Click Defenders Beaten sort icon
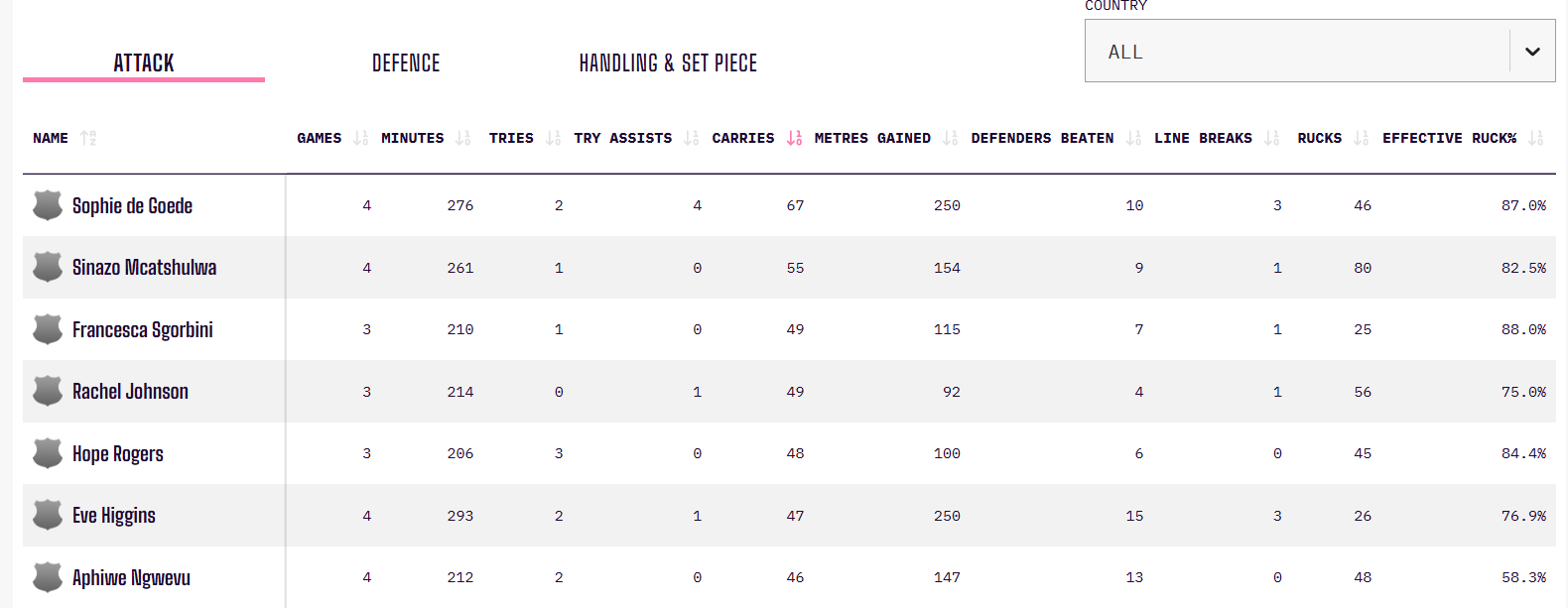This screenshot has height=608, width=1568. coord(1133,138)
